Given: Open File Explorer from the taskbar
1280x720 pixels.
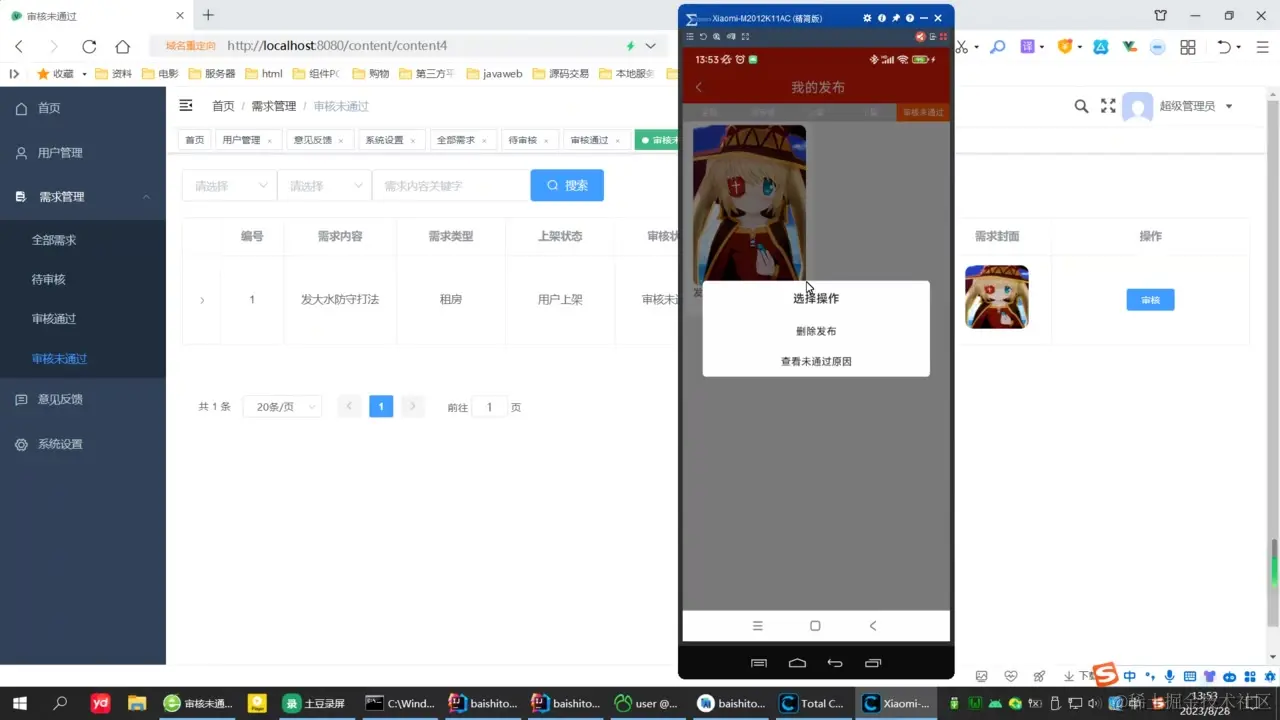Looking at the screenshot, I should 137,703.
